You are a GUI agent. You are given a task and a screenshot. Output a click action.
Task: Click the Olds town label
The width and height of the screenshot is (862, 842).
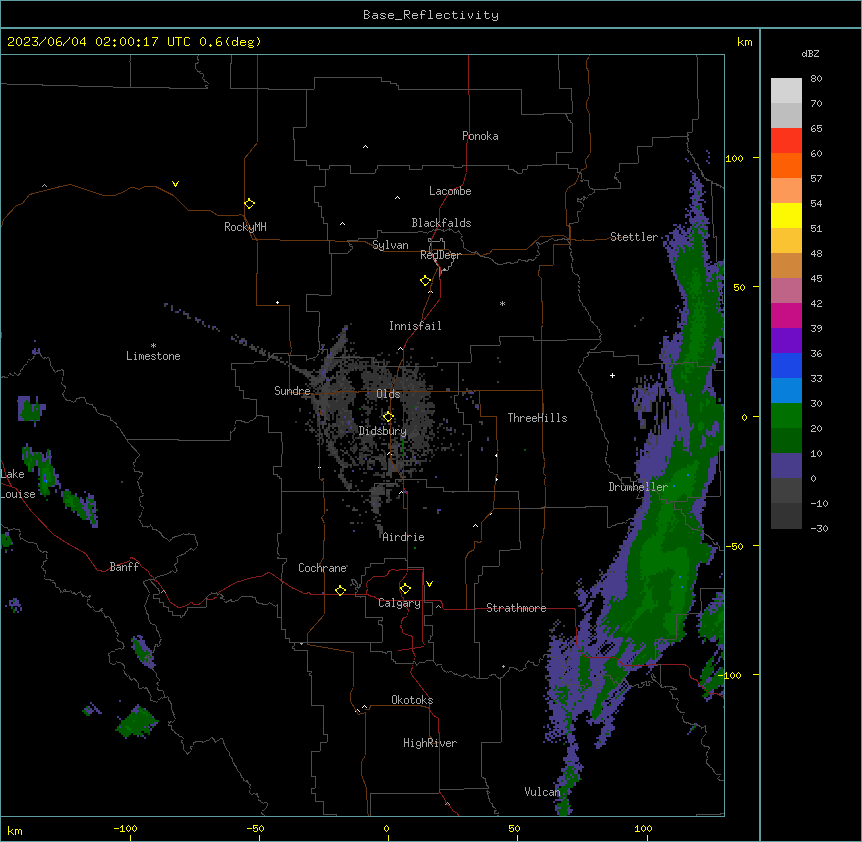pyautogui.click(x=388, y=394)
